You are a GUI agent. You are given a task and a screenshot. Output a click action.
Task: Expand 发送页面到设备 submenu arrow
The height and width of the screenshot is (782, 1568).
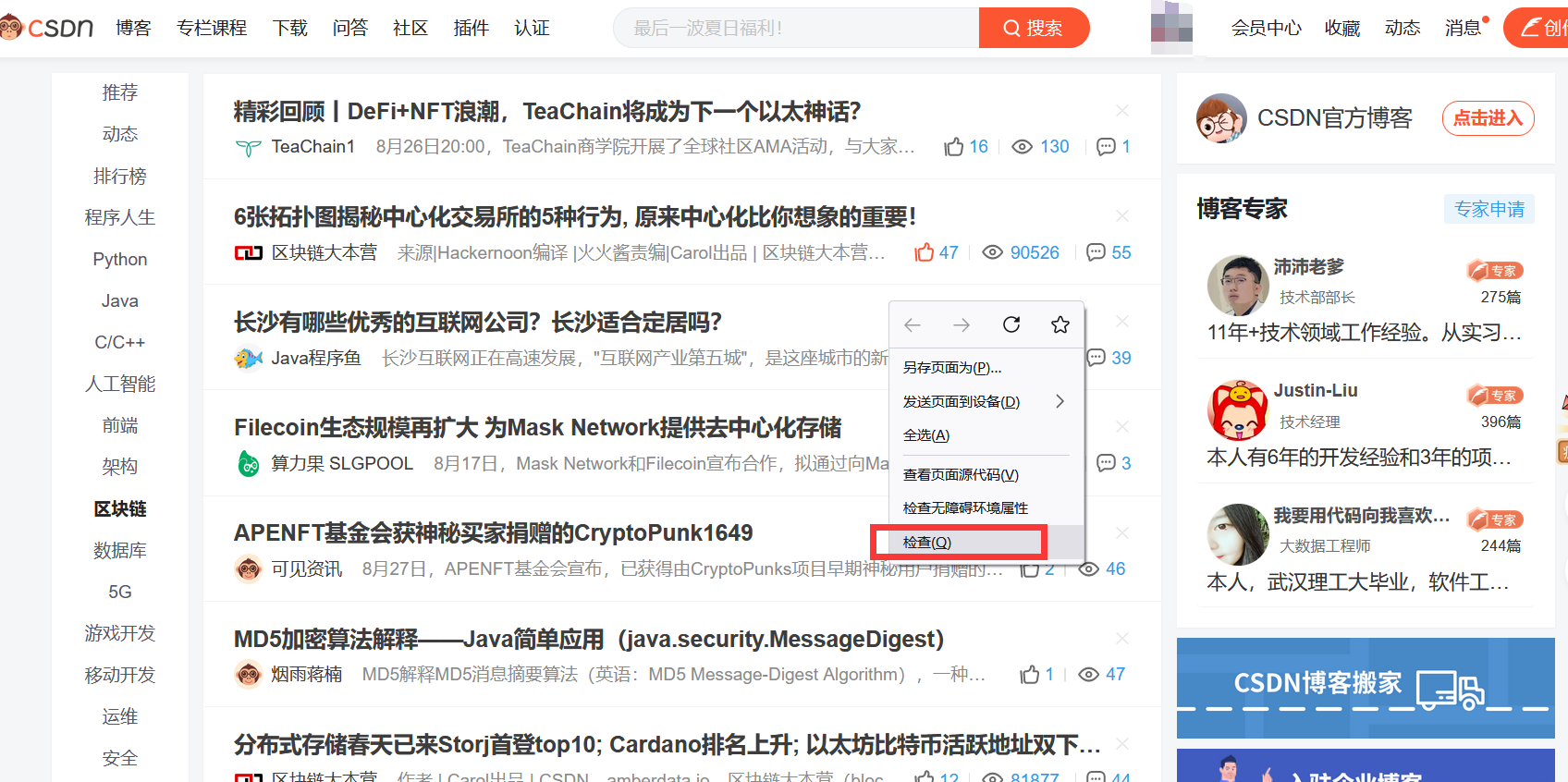(x=1060, y=401)
